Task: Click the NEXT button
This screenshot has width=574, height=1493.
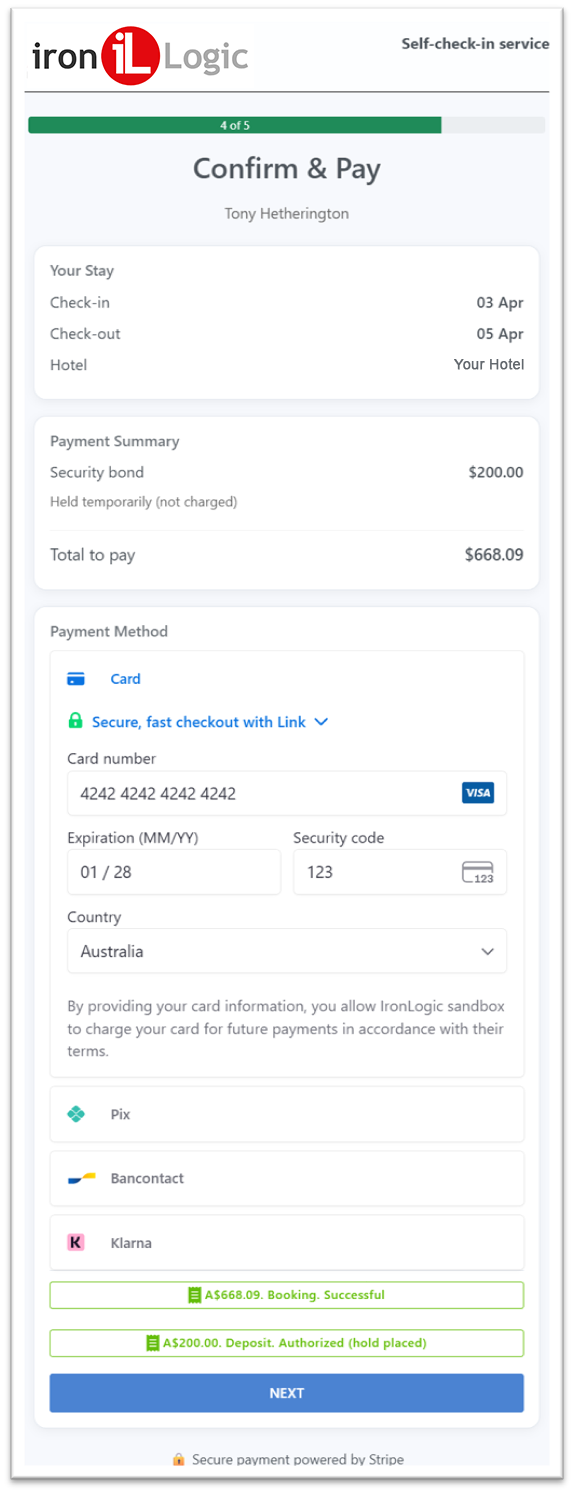Action: pyautogui.click(x=287, y=1393)
